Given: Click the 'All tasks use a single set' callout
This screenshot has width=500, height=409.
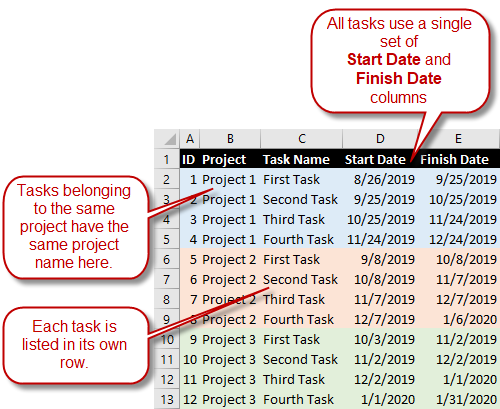Looking at the screenshot, I should point(399,61).
